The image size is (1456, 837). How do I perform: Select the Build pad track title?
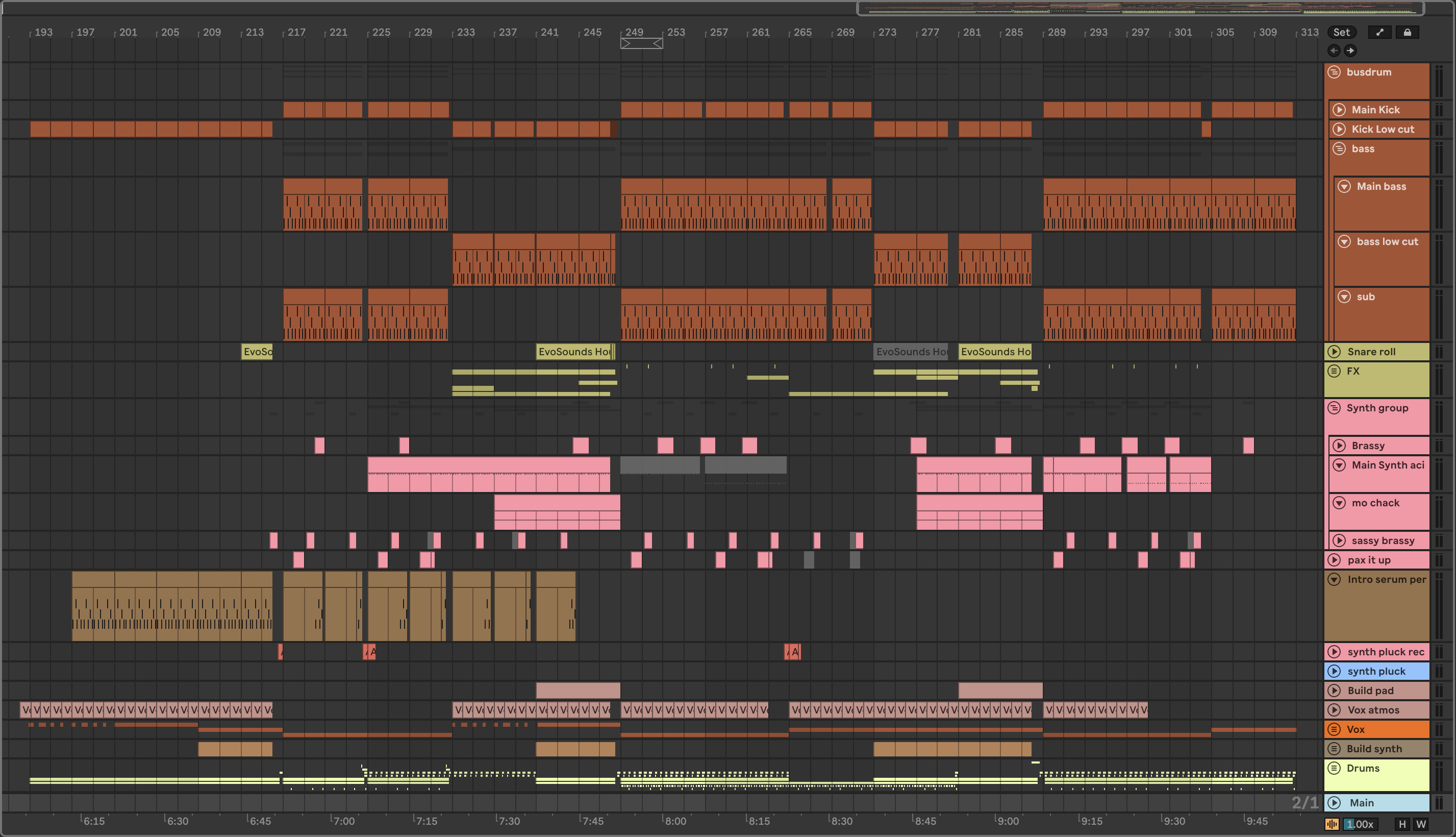(x=1370, y=691)
